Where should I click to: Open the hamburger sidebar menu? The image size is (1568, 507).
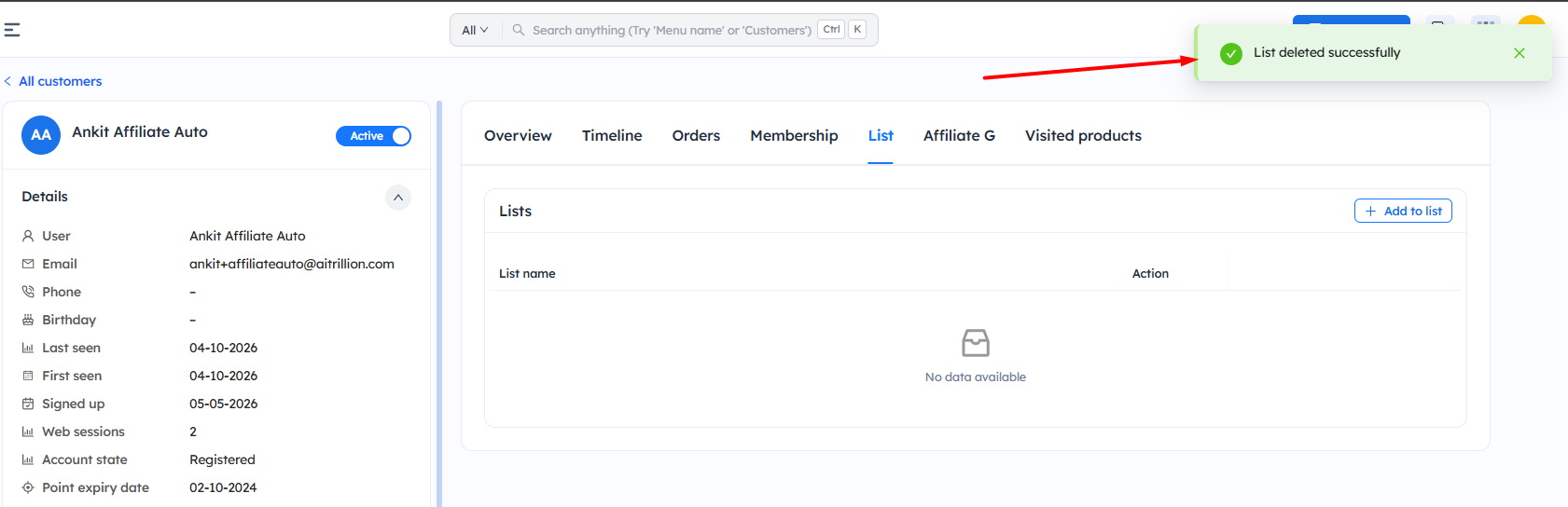[12, 30]
